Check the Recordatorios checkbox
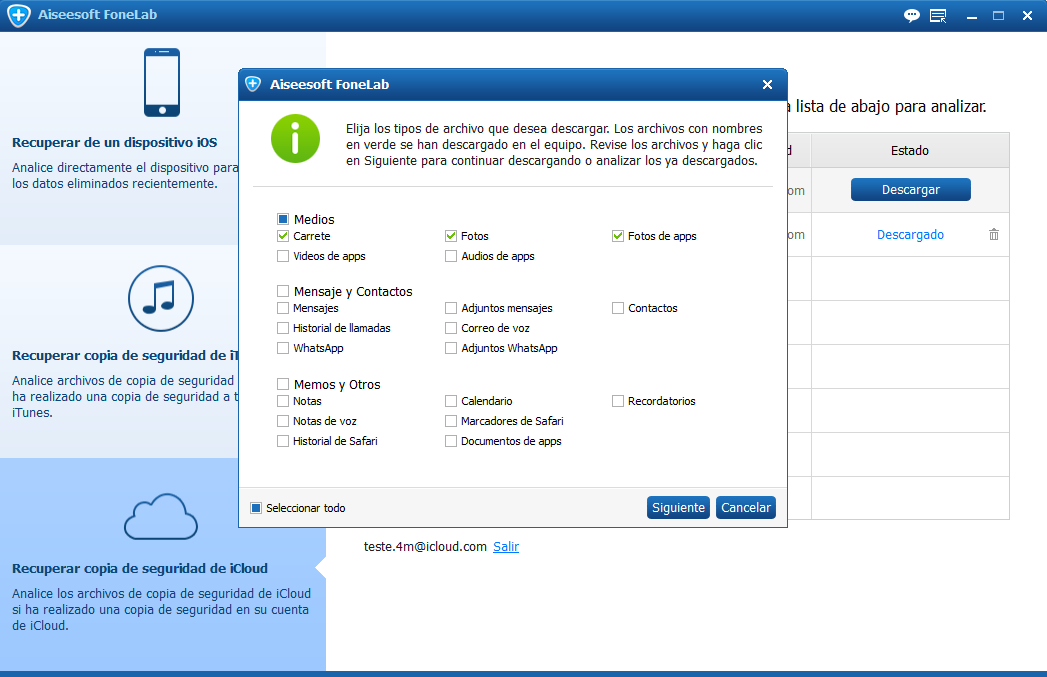 pos(618,401)
